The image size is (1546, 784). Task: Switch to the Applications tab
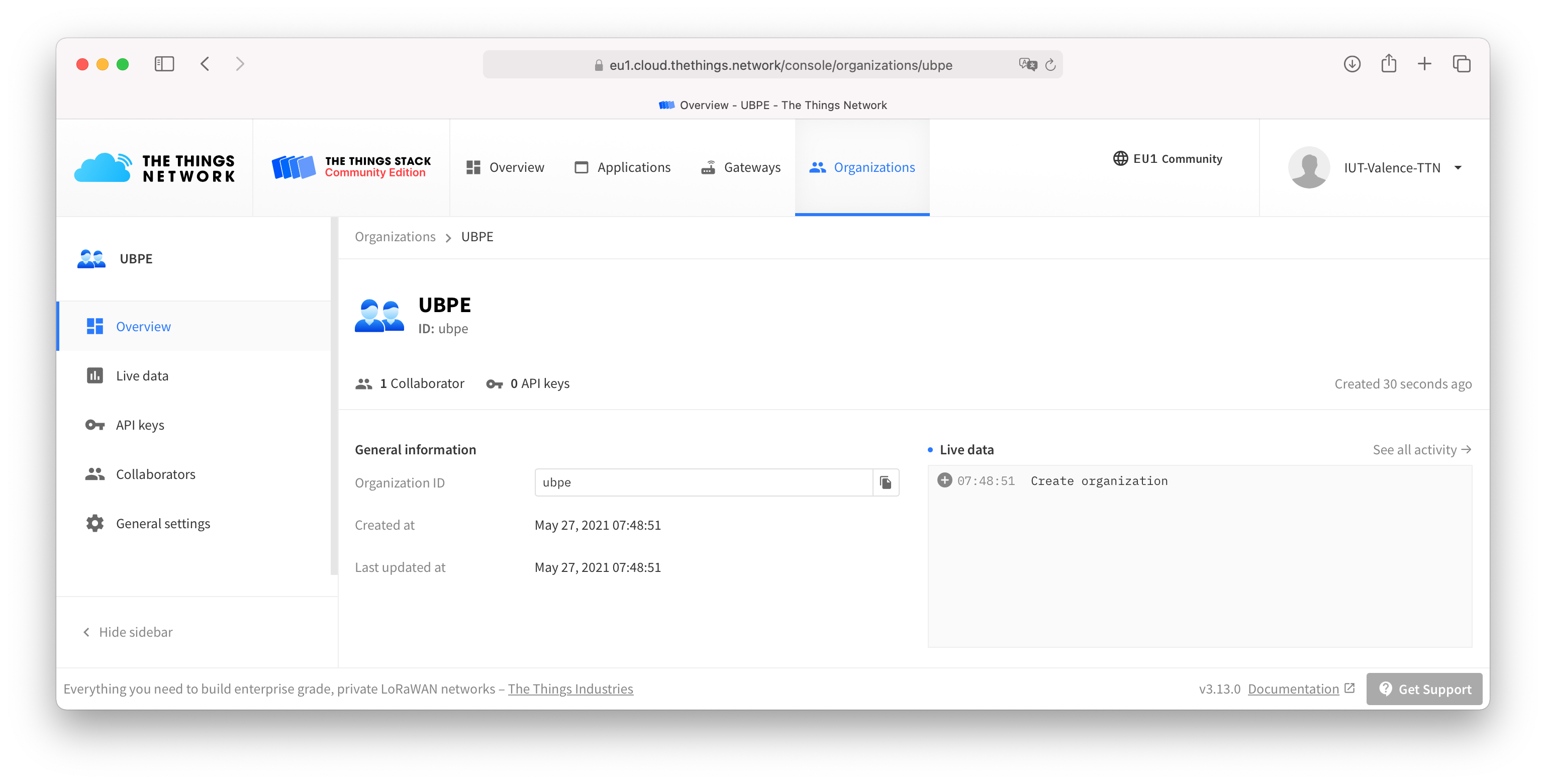click(622, 167)
